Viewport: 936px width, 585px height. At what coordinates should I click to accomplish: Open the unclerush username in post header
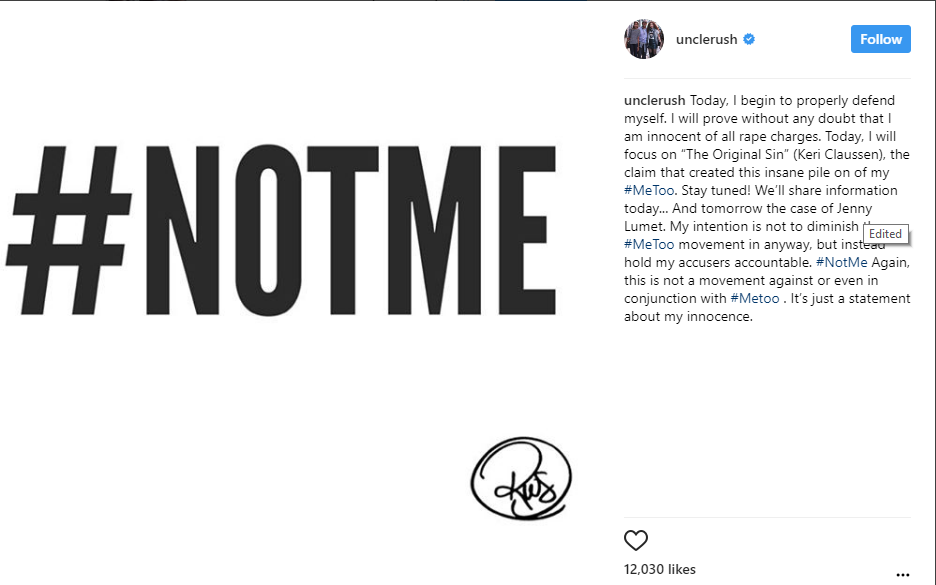tap(706, 40)
